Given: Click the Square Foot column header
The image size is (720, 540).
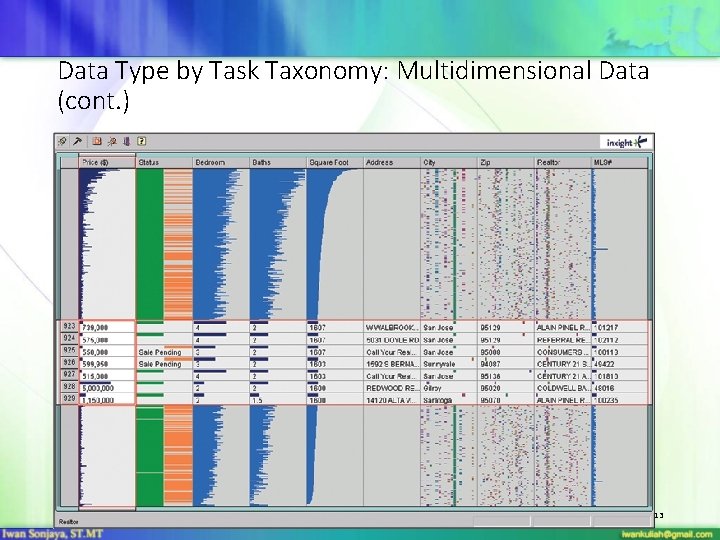Looking at the screenshot, I should point(335,162).
